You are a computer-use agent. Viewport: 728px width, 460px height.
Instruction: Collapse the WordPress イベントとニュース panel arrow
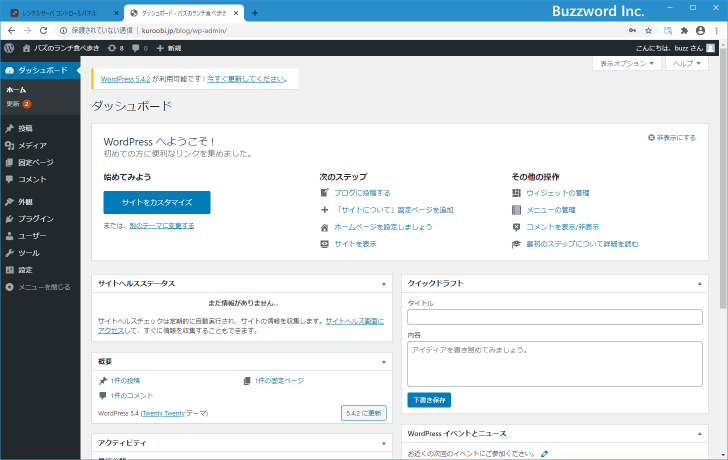tap(699, 434)
